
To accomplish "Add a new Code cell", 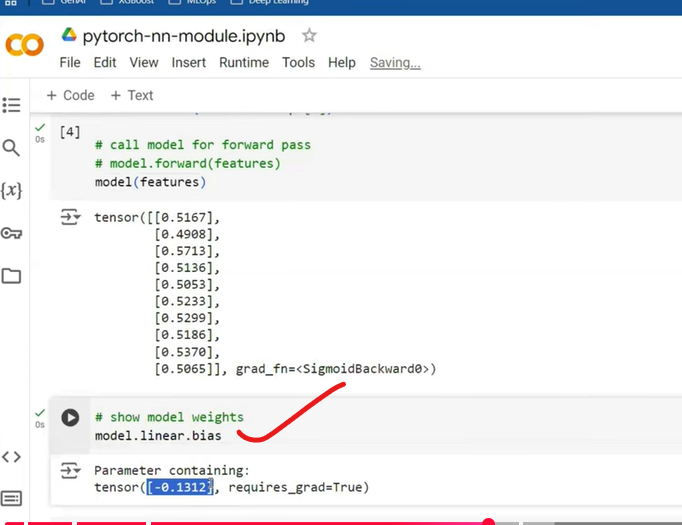I will [x=70, y=95].
